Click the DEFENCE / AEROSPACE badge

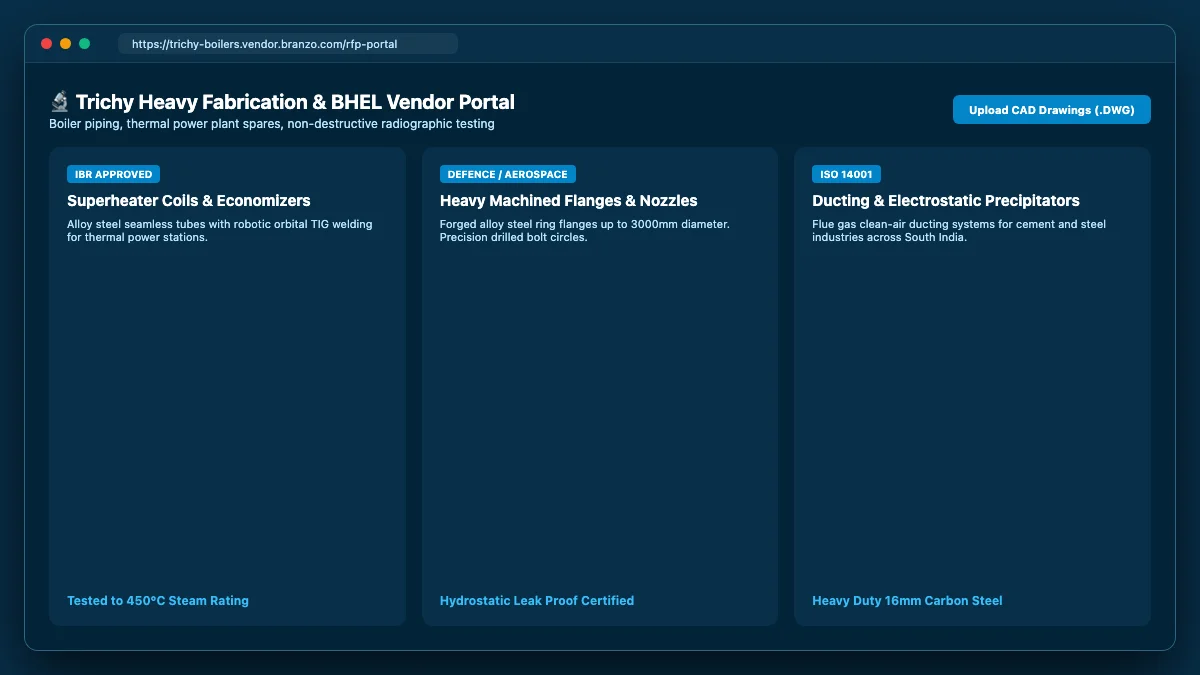[x=508, y=174]
